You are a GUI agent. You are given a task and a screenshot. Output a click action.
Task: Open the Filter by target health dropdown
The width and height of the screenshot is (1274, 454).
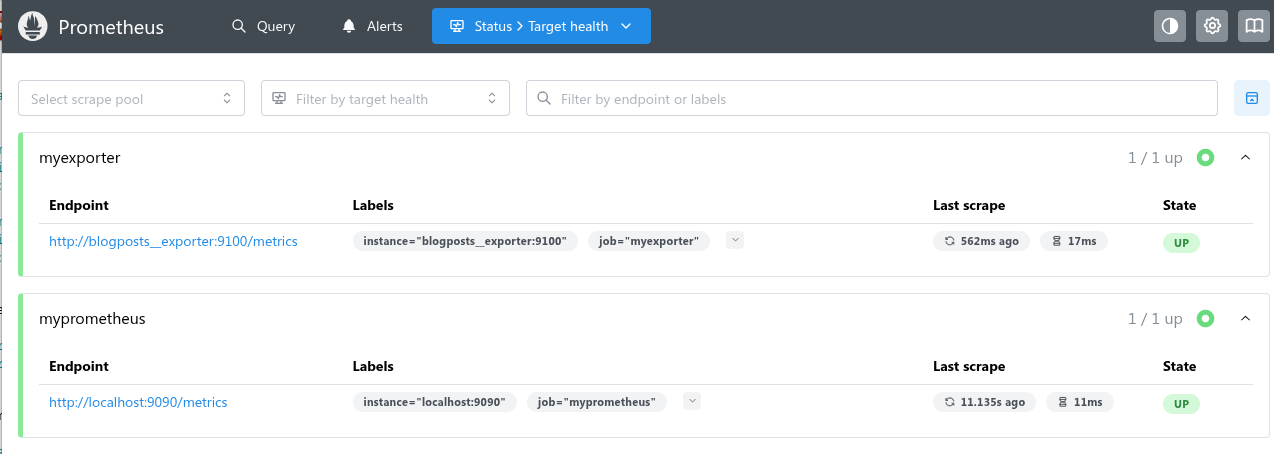coord(385,98)
